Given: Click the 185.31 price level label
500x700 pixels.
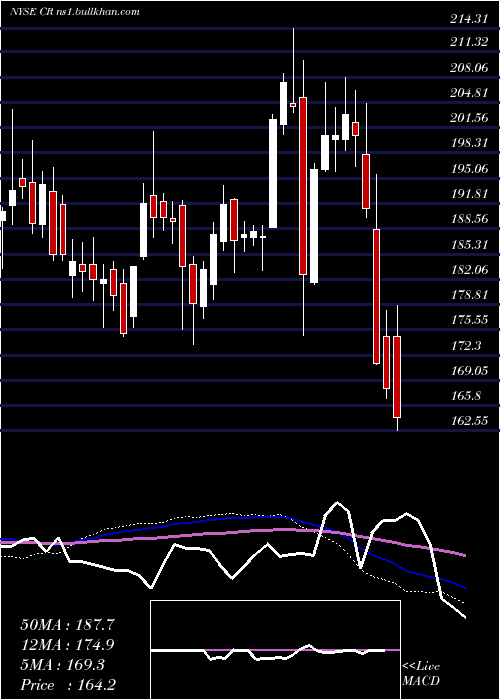Looking at the screenshot, I should pyautogui.click(x=467, y=244).
